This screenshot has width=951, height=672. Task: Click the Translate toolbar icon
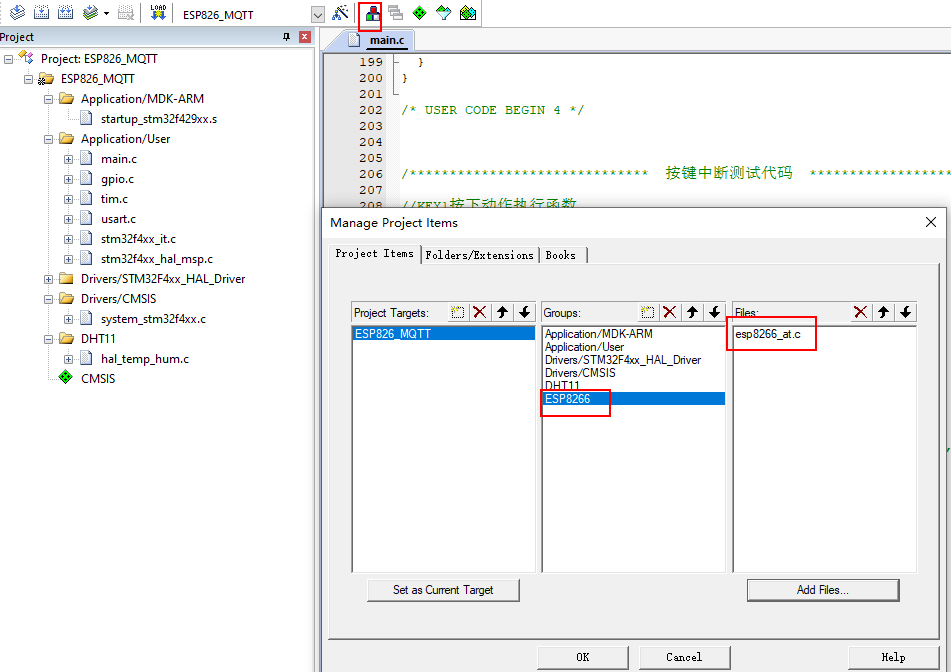click(18, 12)
